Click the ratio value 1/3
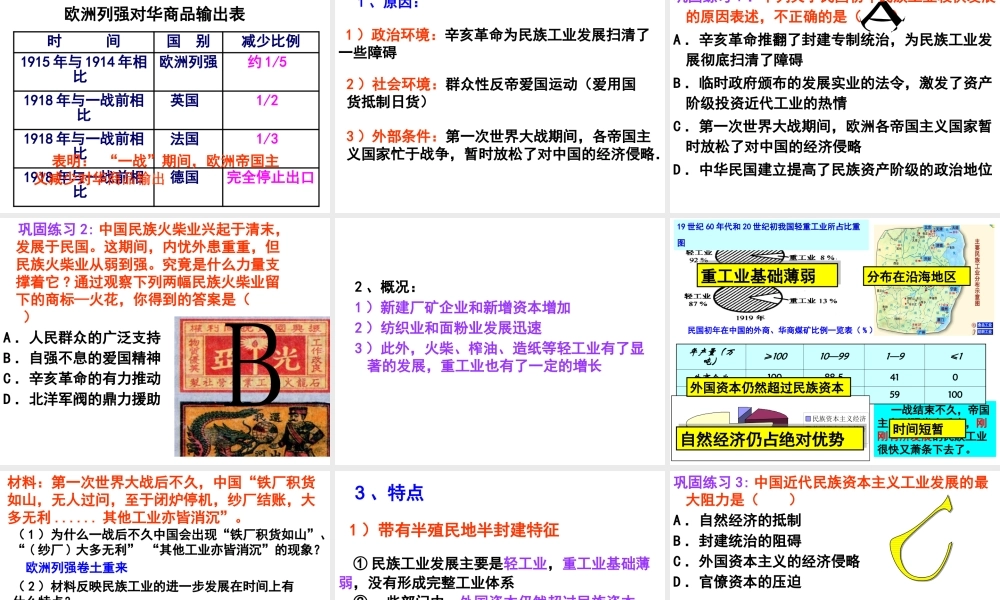Screen dimensions: 1000x600 coord(267,138)
